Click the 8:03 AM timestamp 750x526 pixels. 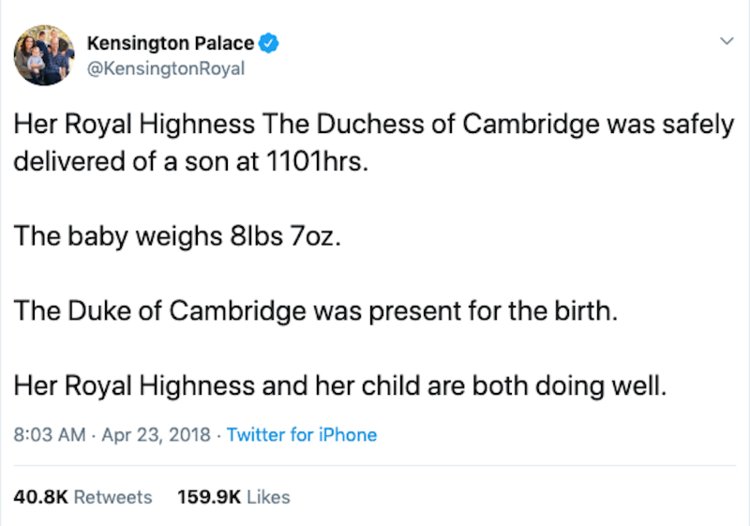click(48, 435)
